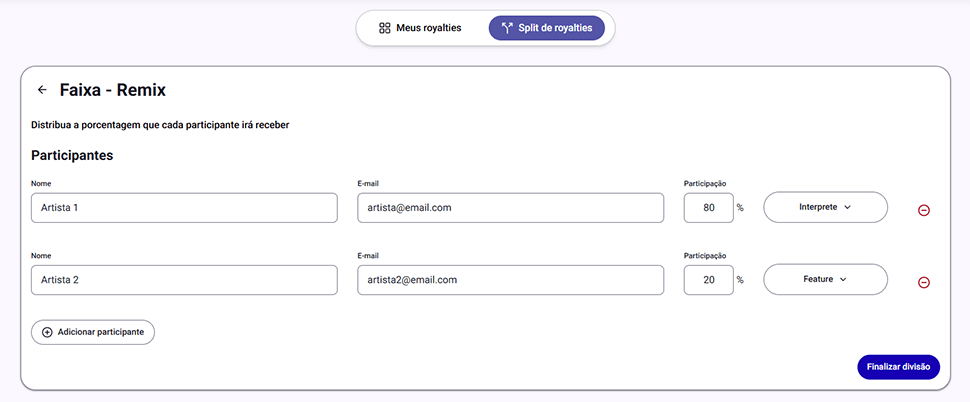970x402 pixels.
Task: Select the Participação field showing 20
Action: 709,280
